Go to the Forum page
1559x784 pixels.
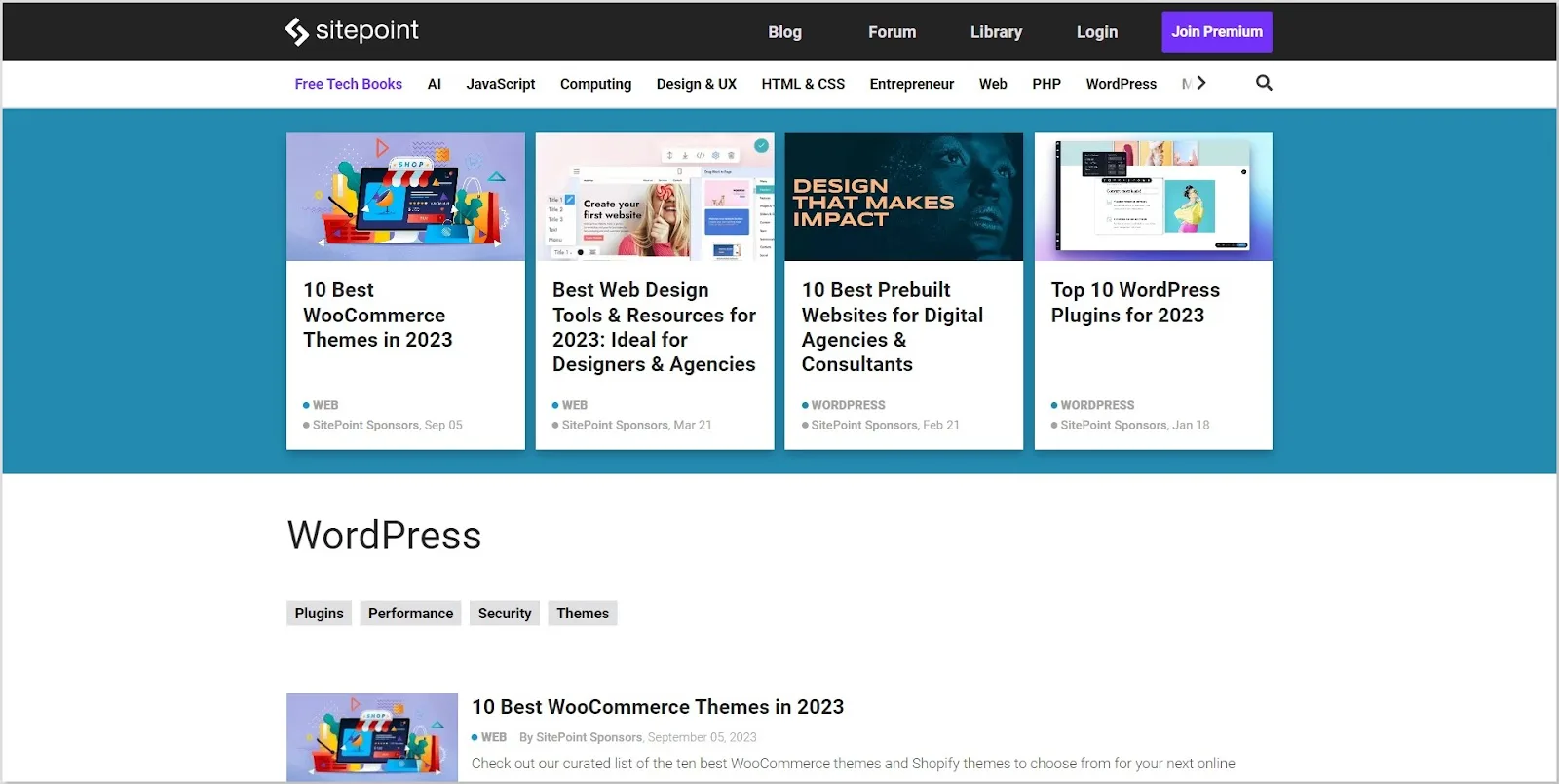pos(892,32)
